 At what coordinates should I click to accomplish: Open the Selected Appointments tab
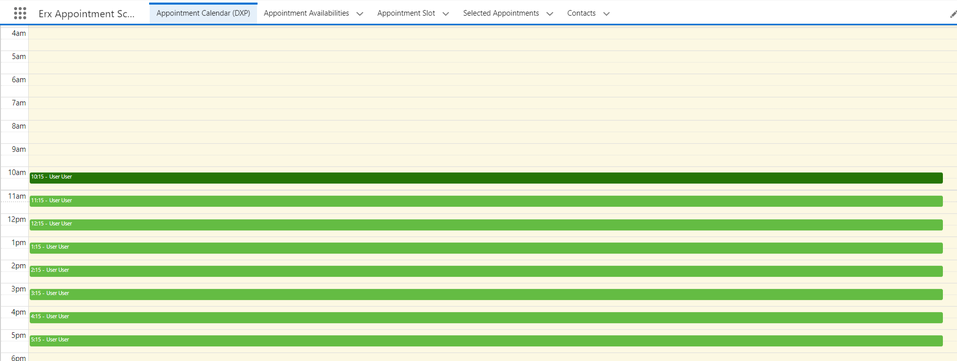500,13
